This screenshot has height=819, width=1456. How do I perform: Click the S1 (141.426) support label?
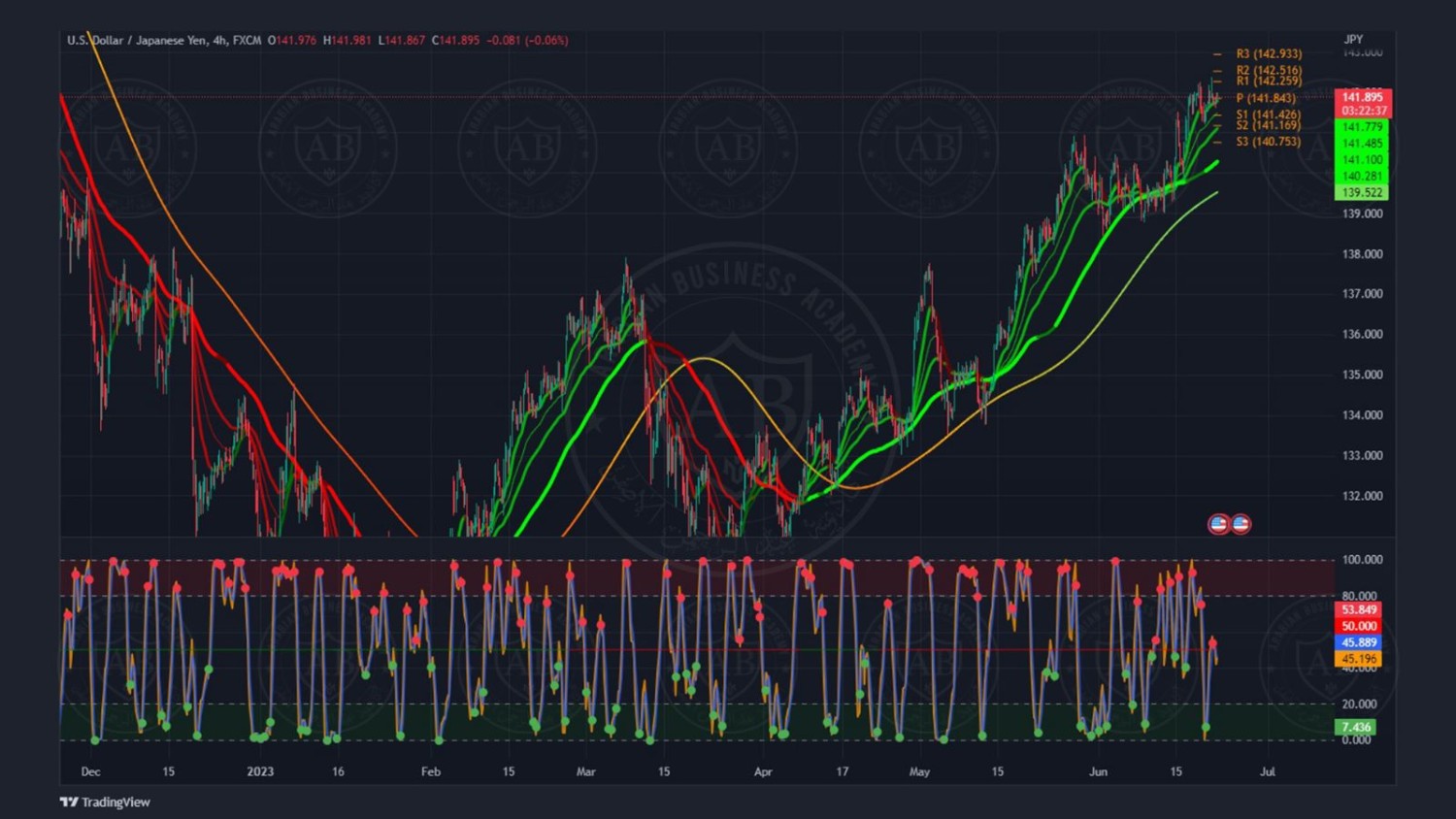coord(1268,115)
